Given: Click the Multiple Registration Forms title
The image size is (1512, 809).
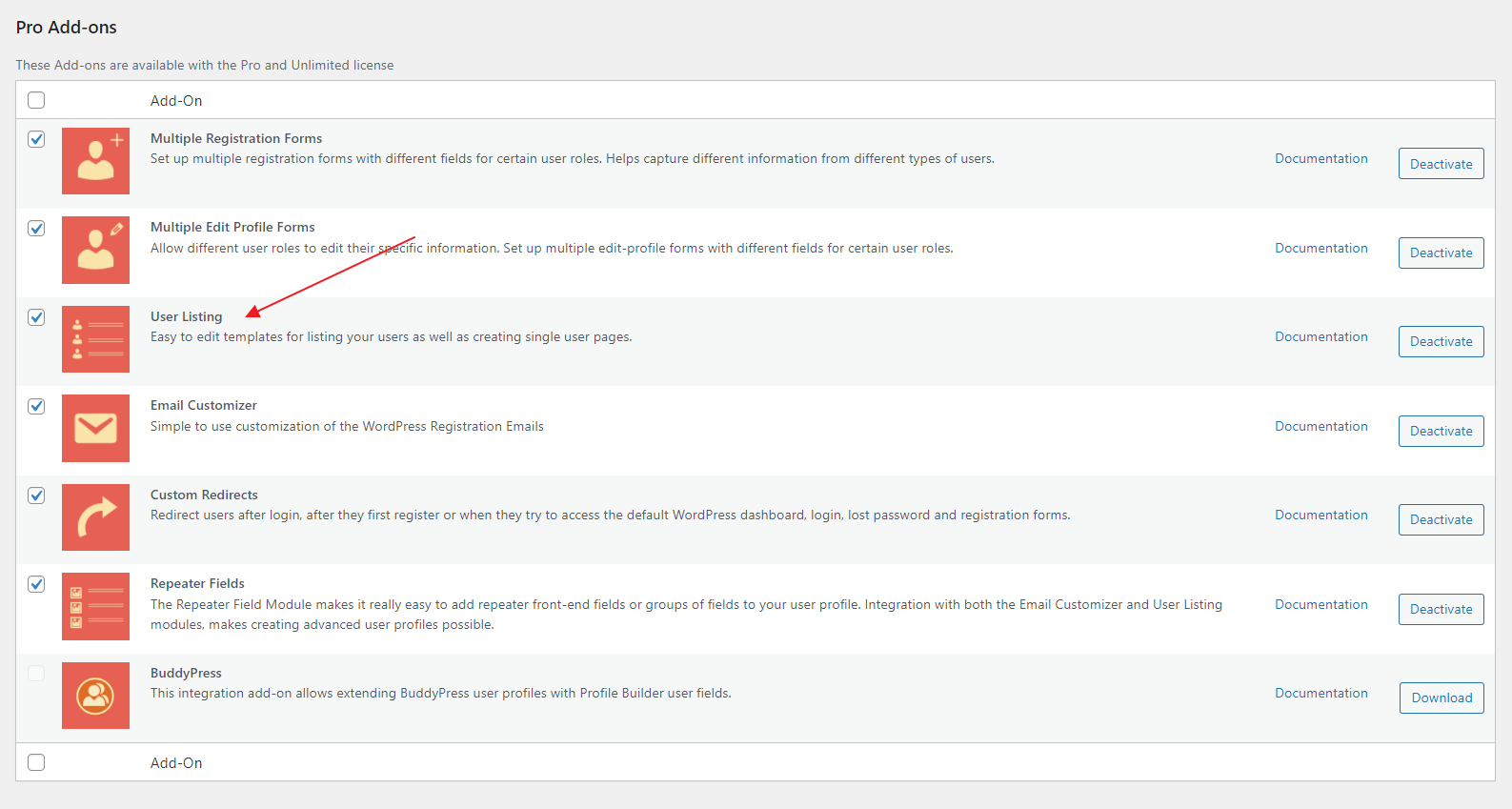Looking at the screenshot, I should coord(236,138).
